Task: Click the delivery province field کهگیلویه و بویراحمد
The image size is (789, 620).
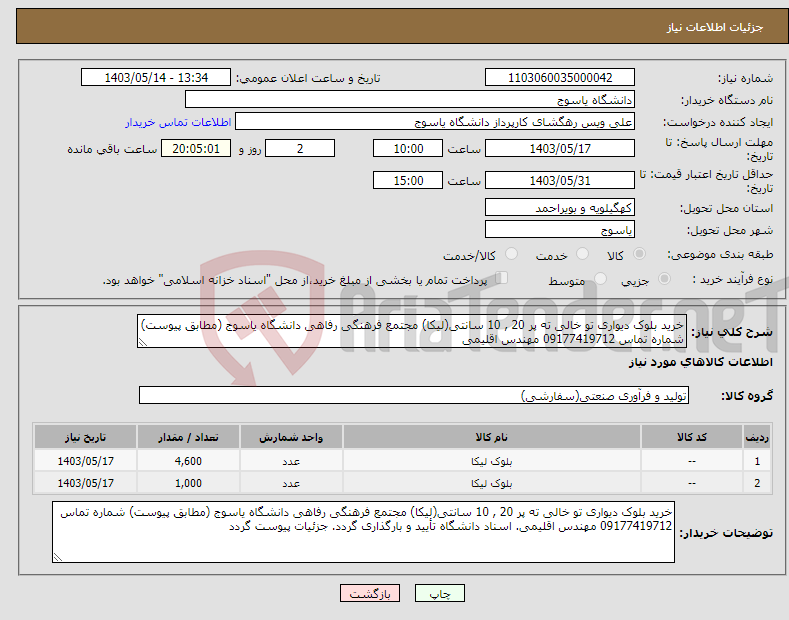Action: coord(560,207)
